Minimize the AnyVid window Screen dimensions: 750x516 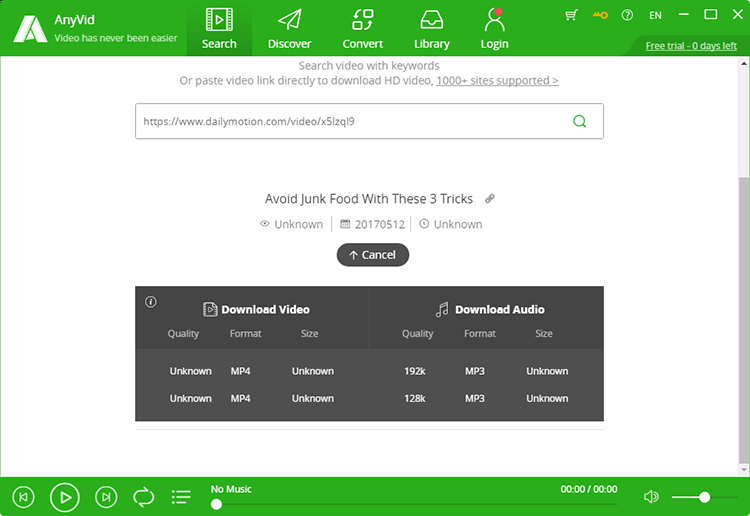pyautogui.click(x=684, y=15)
